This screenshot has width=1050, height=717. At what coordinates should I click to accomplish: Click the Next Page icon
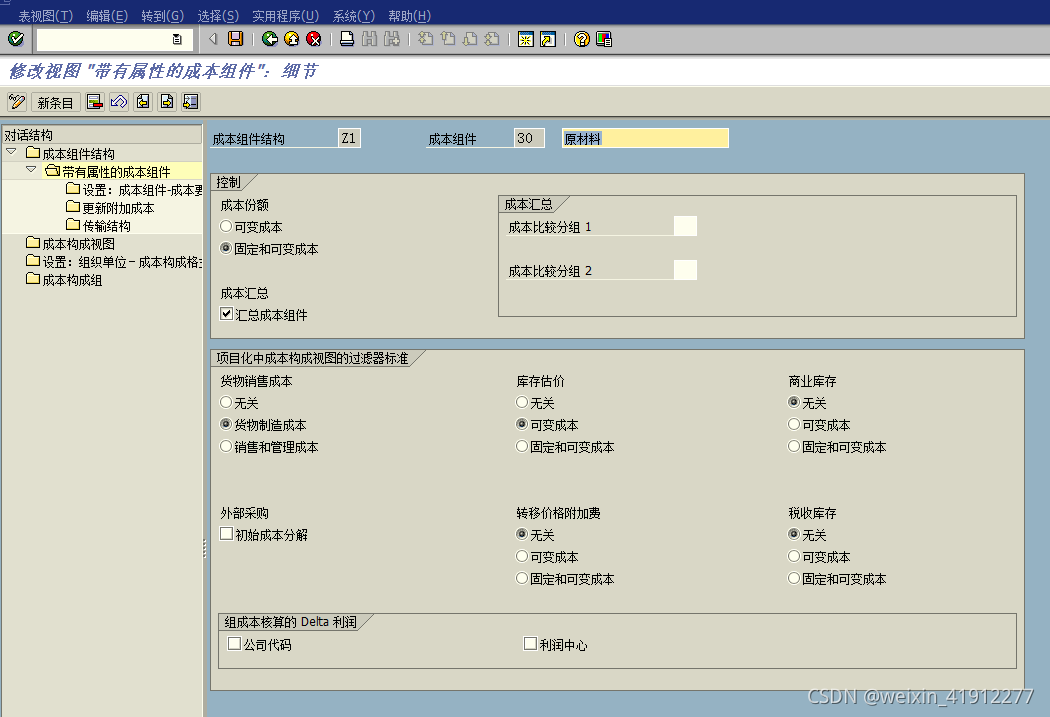pos(470,39)
